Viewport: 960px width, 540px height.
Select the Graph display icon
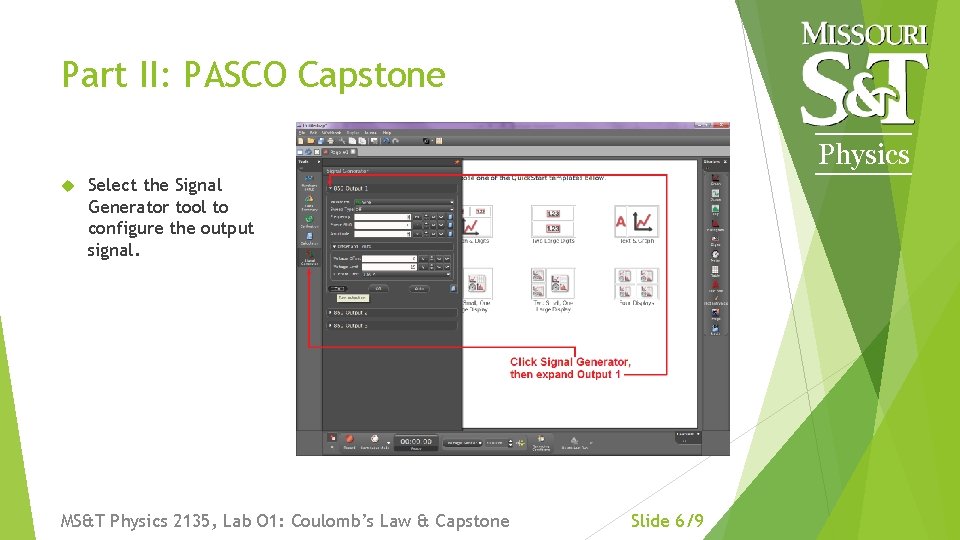click(x=715, y=180)
